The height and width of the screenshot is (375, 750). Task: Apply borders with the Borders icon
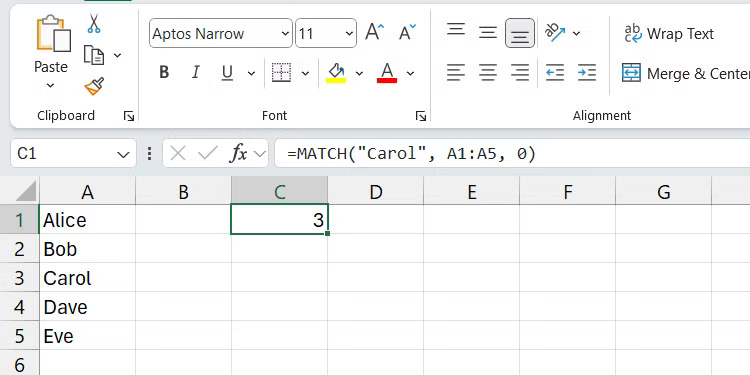coord(281,73)
